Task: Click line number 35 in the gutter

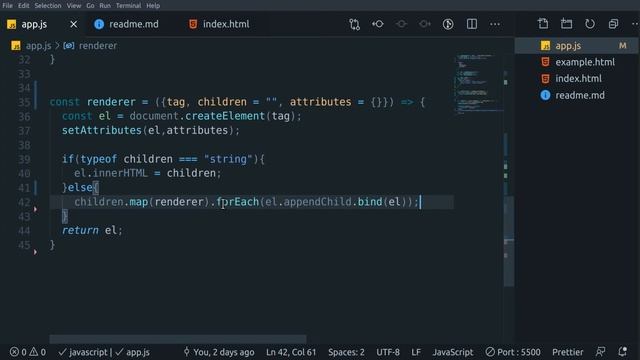Action: point(24,102)
